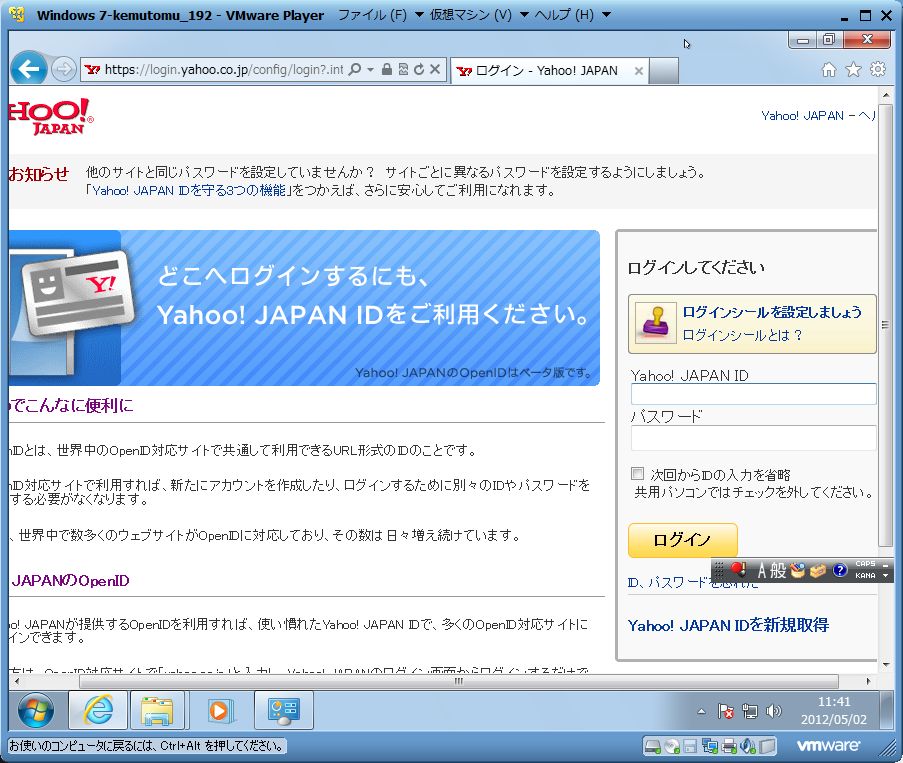
Task: Click the IE forward arrow button
Action: pyautogui.click(x=63, y=70)
